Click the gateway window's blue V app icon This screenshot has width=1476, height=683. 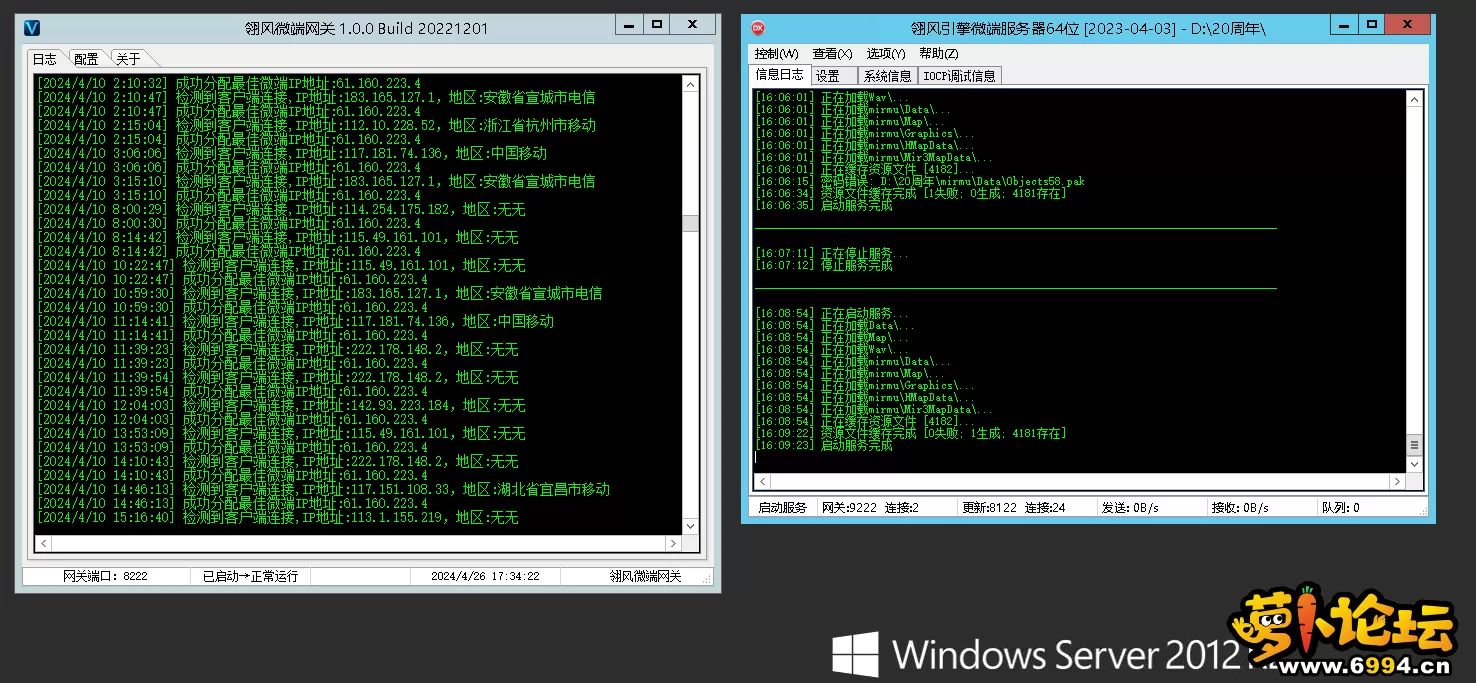[x=32, y=28]
